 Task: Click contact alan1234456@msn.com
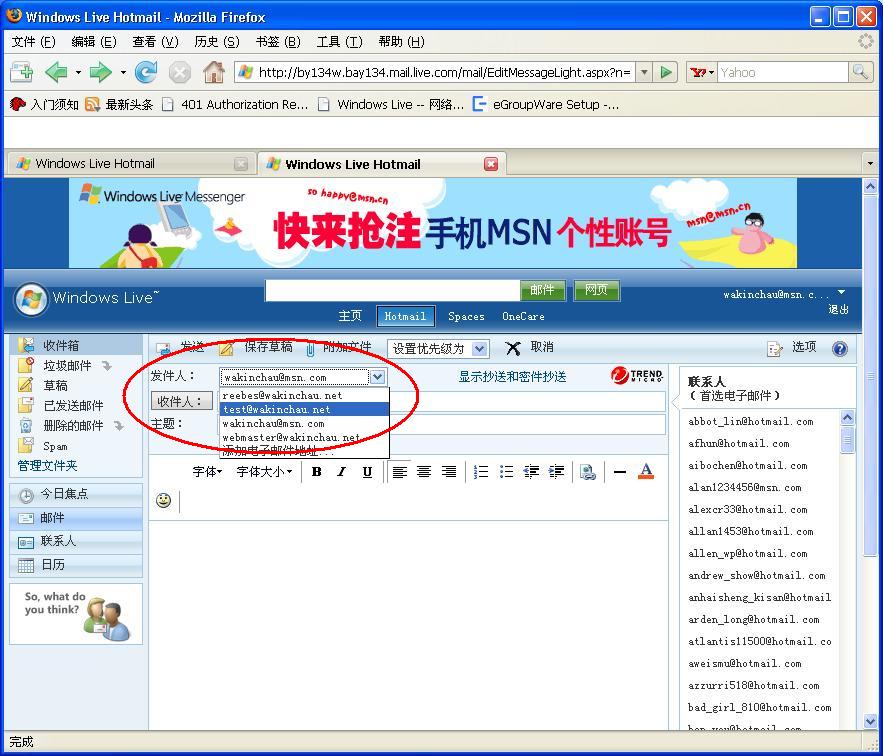(x=744, y=488)
